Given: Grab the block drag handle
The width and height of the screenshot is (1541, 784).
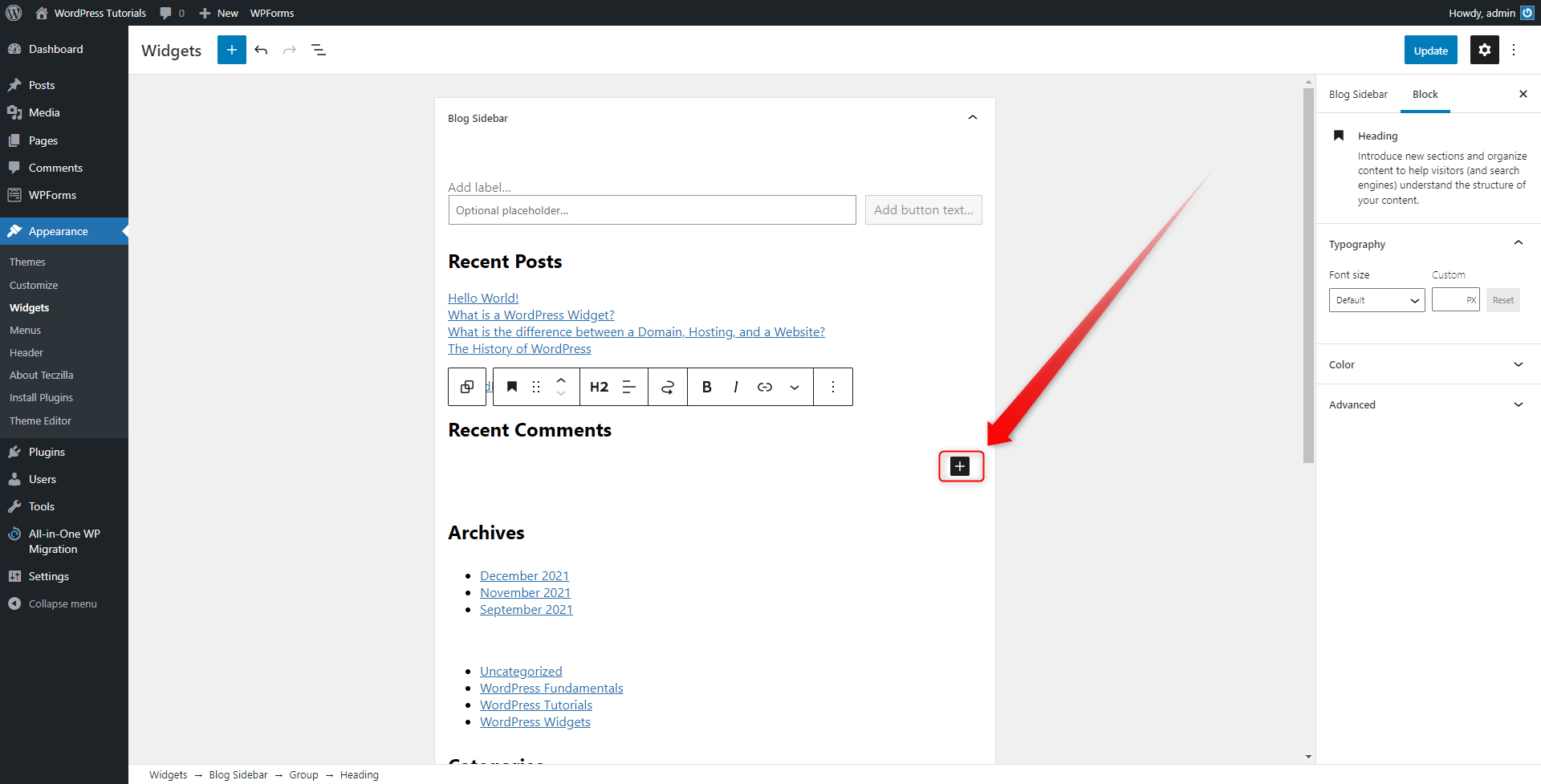Looking at the screenshot, I should tap(536, 387).
